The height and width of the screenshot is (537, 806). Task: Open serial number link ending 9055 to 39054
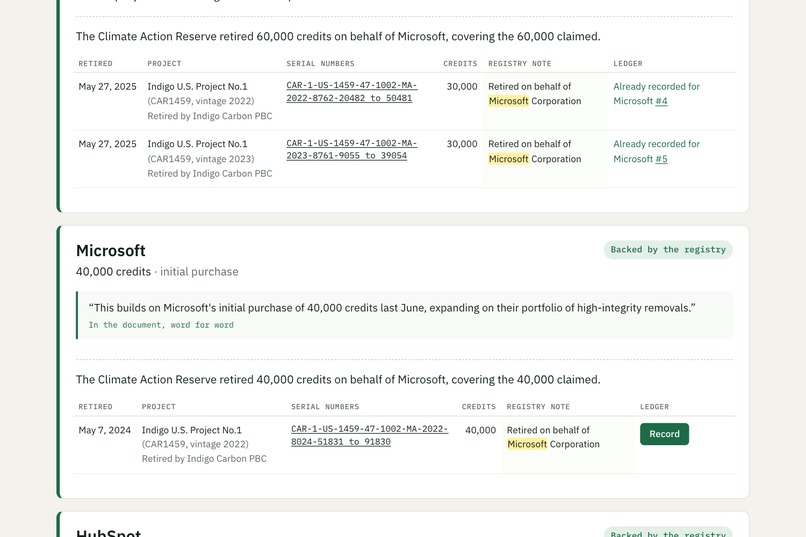tap(352, 149)
